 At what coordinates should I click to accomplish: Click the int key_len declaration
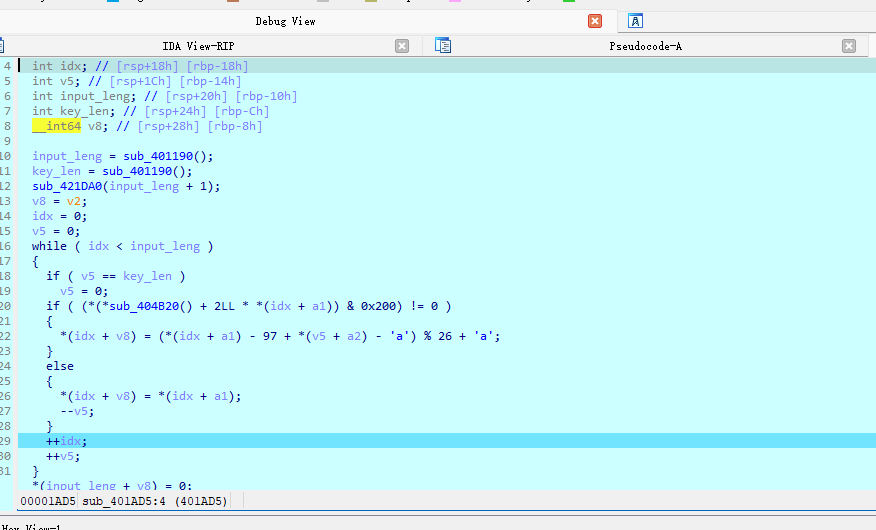pos(74,111)
